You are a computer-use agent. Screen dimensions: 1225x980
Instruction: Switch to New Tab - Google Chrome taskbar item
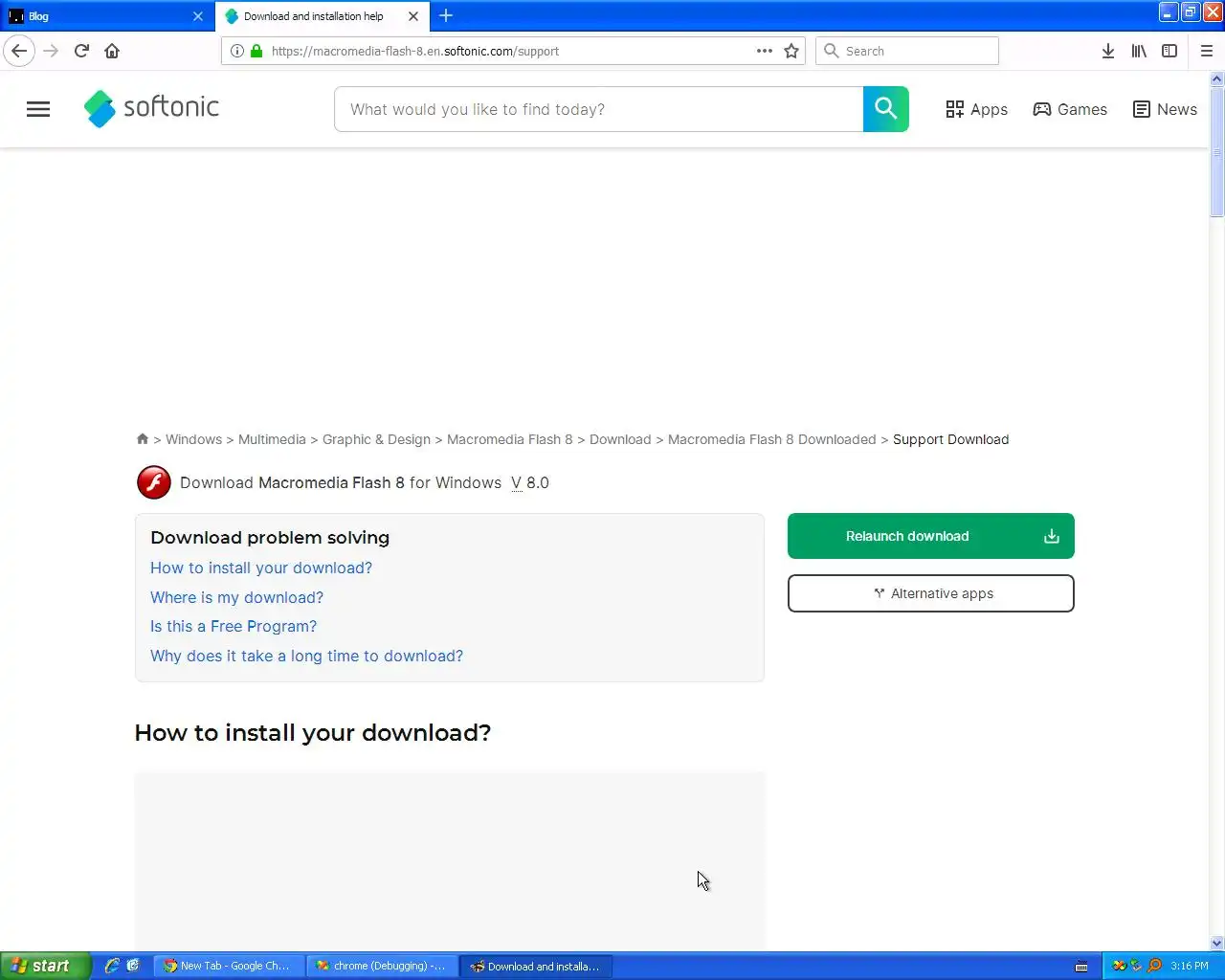coord(228,966)
